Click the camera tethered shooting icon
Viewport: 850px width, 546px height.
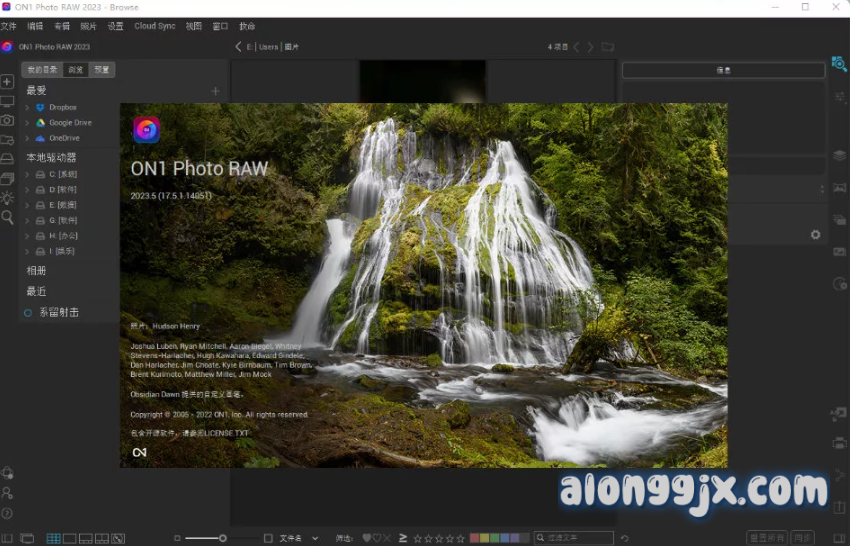point(7,120)
